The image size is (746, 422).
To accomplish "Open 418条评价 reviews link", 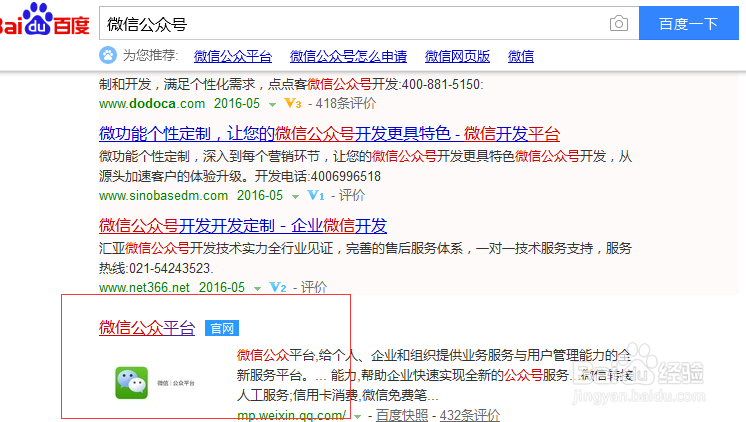I will pyautogui.click(x=346, y=103).
